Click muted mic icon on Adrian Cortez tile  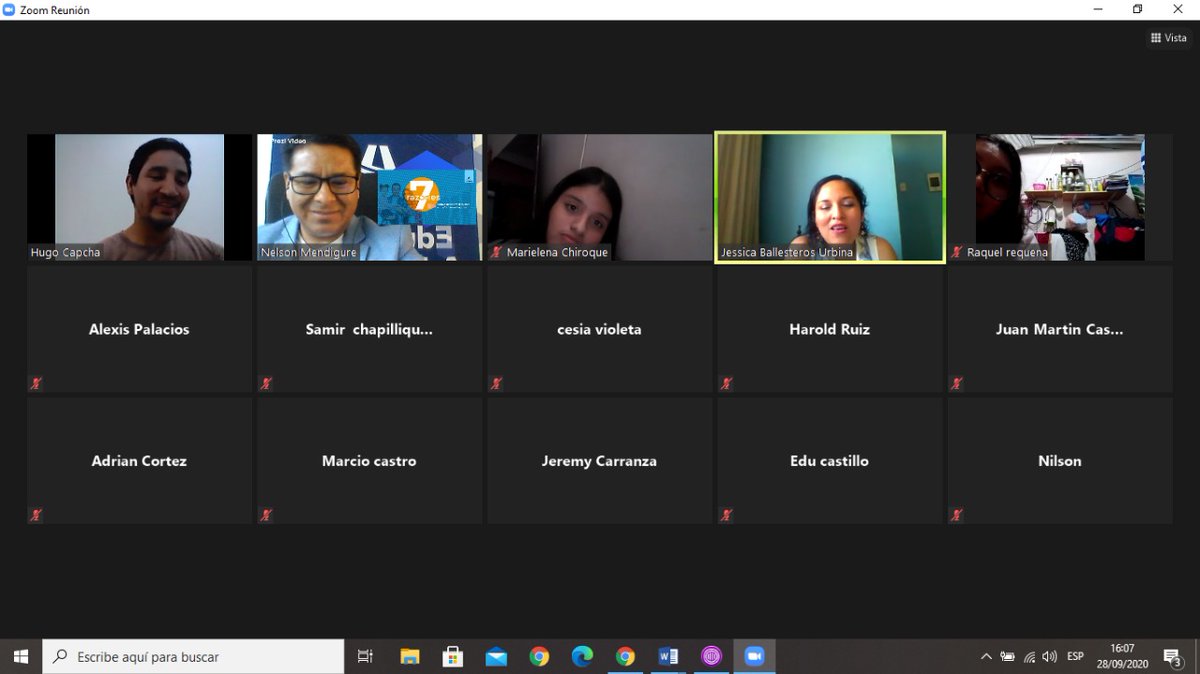coord(36,515)
